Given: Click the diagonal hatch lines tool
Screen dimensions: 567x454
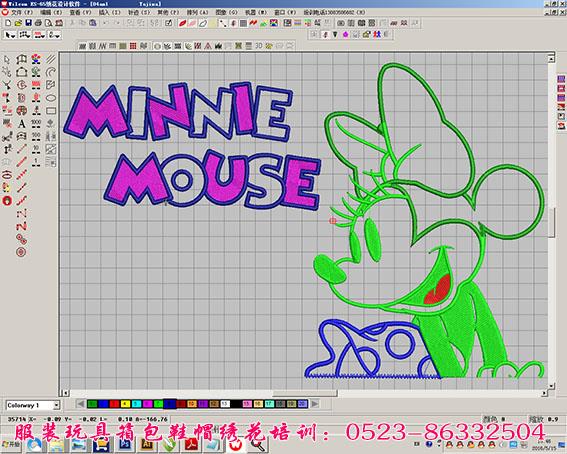Looking at the screenshot, I should point(51,59).
